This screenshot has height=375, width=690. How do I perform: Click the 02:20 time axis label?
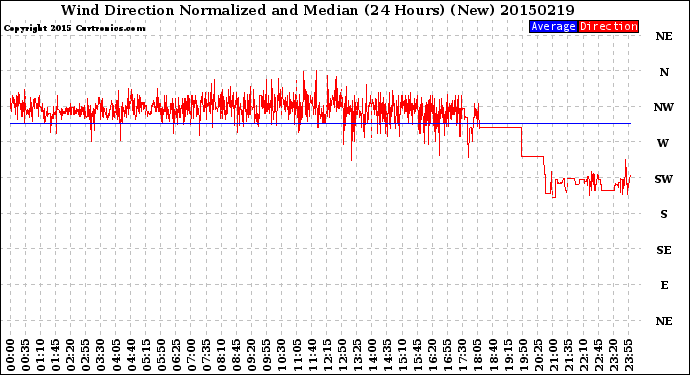click(71, 355)
